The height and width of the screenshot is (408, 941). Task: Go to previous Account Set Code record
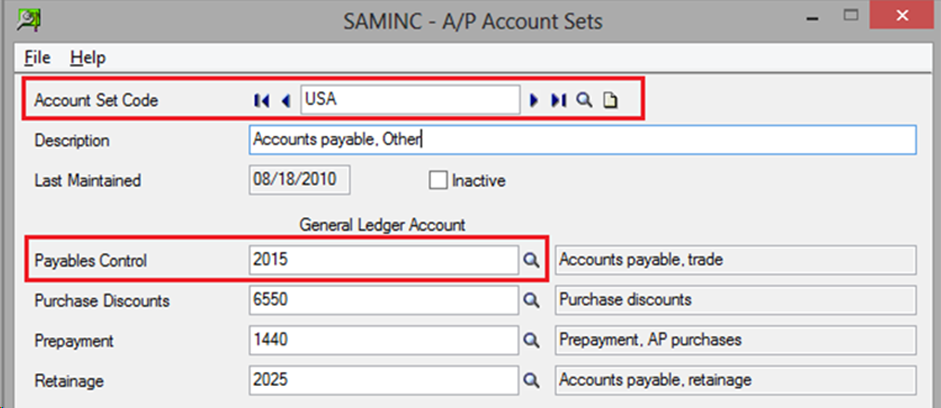coord(286,100)
